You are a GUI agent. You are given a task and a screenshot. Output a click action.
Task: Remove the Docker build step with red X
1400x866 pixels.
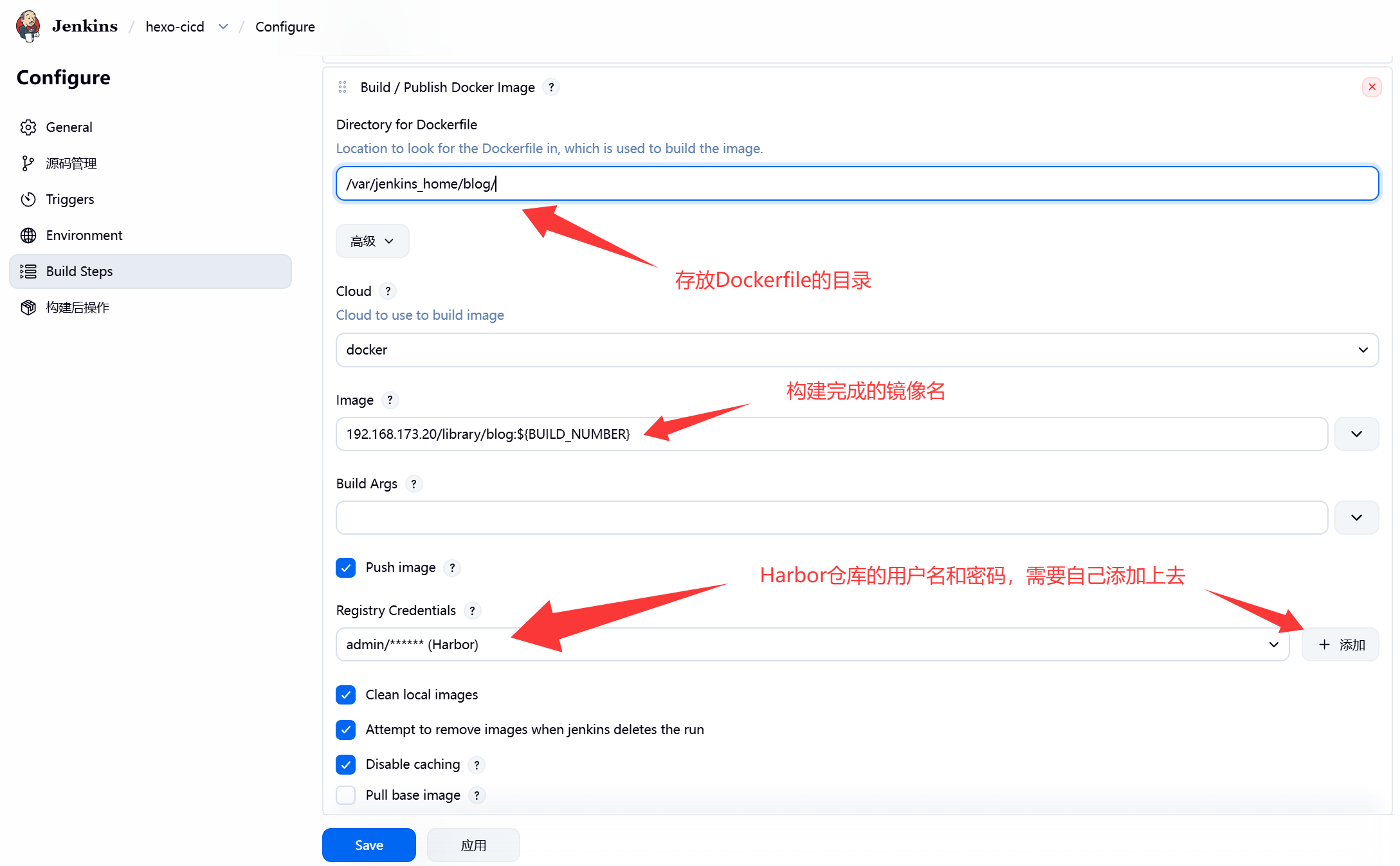pyautogui.click(x=1372, y=87)
